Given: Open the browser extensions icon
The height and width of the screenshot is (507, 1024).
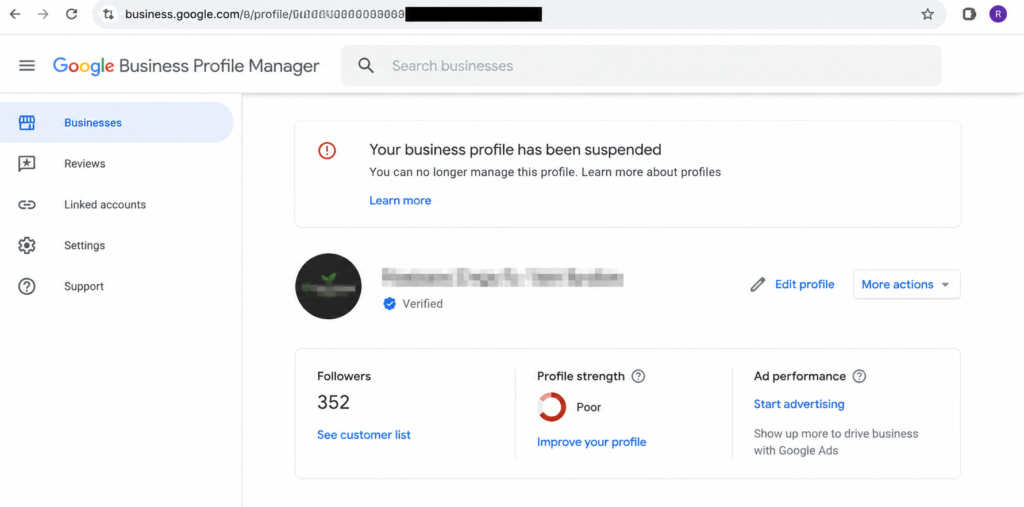Looking at the screenshot, I should (x=969, y=14).
